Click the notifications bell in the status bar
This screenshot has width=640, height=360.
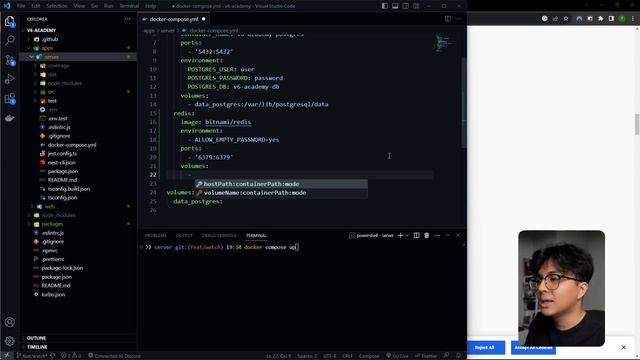click(458, 356)
